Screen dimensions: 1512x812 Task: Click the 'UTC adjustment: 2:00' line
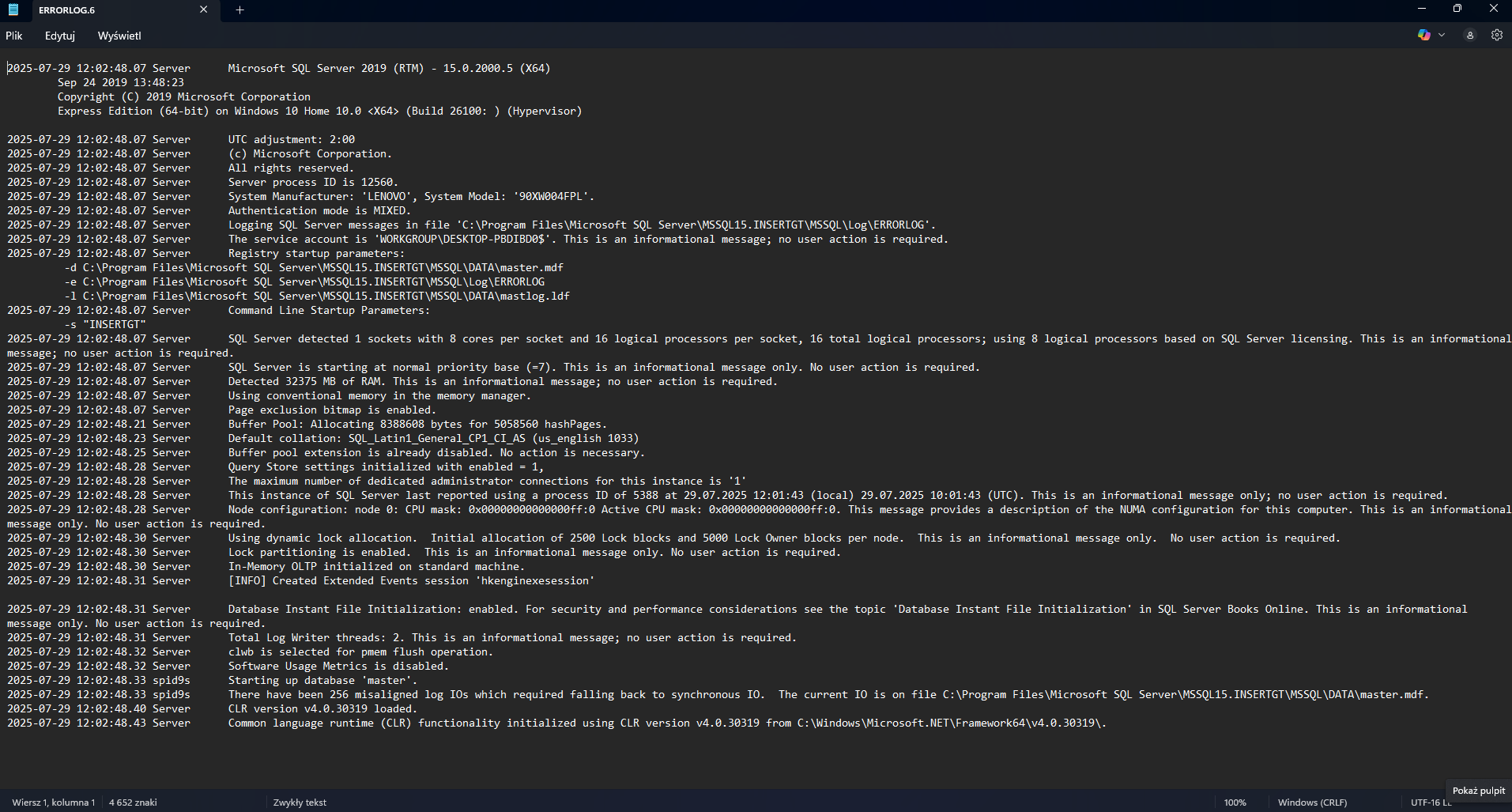[x=181, y=139]
